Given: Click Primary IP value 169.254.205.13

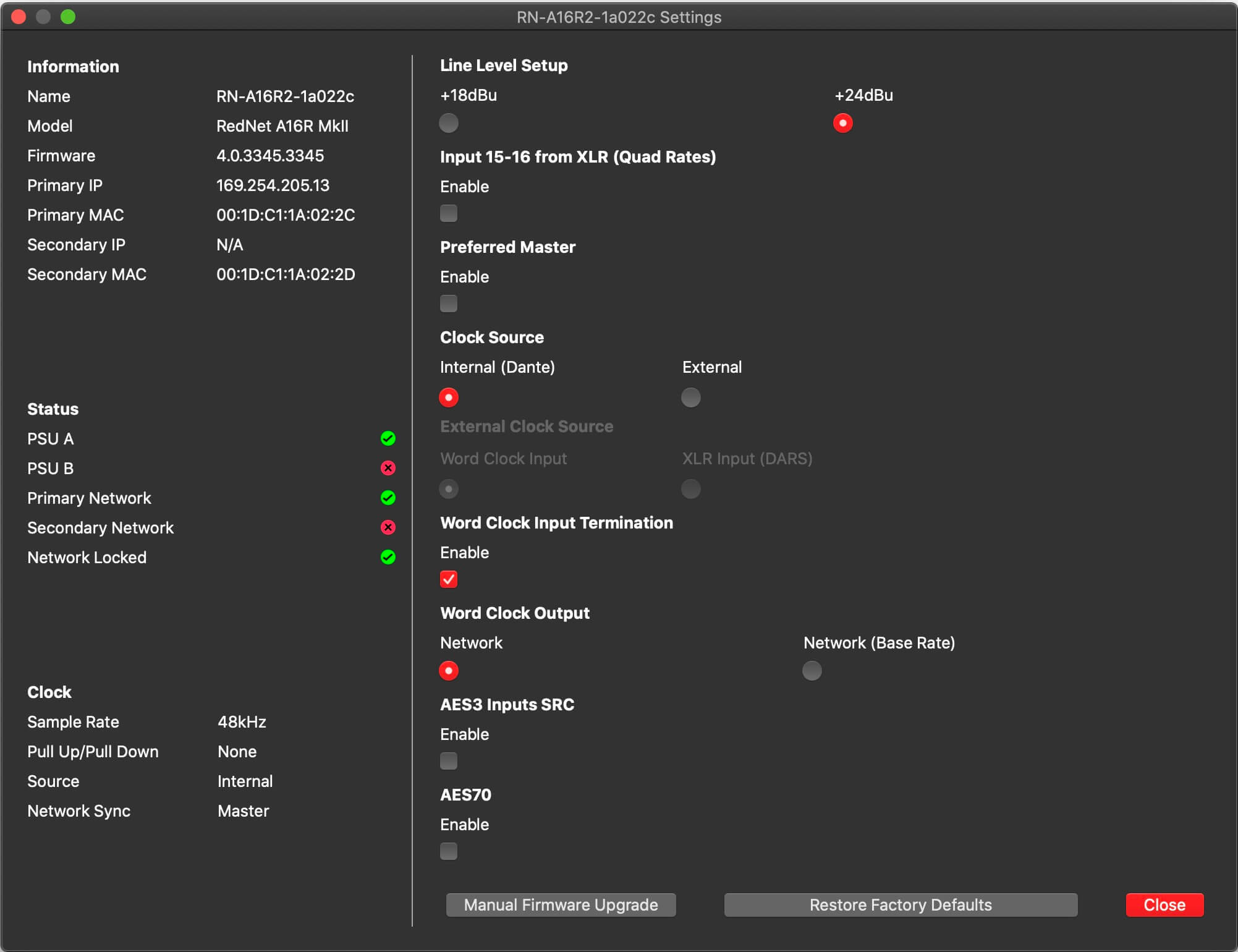Looking at the screenshot, I should tap(273, 185).
